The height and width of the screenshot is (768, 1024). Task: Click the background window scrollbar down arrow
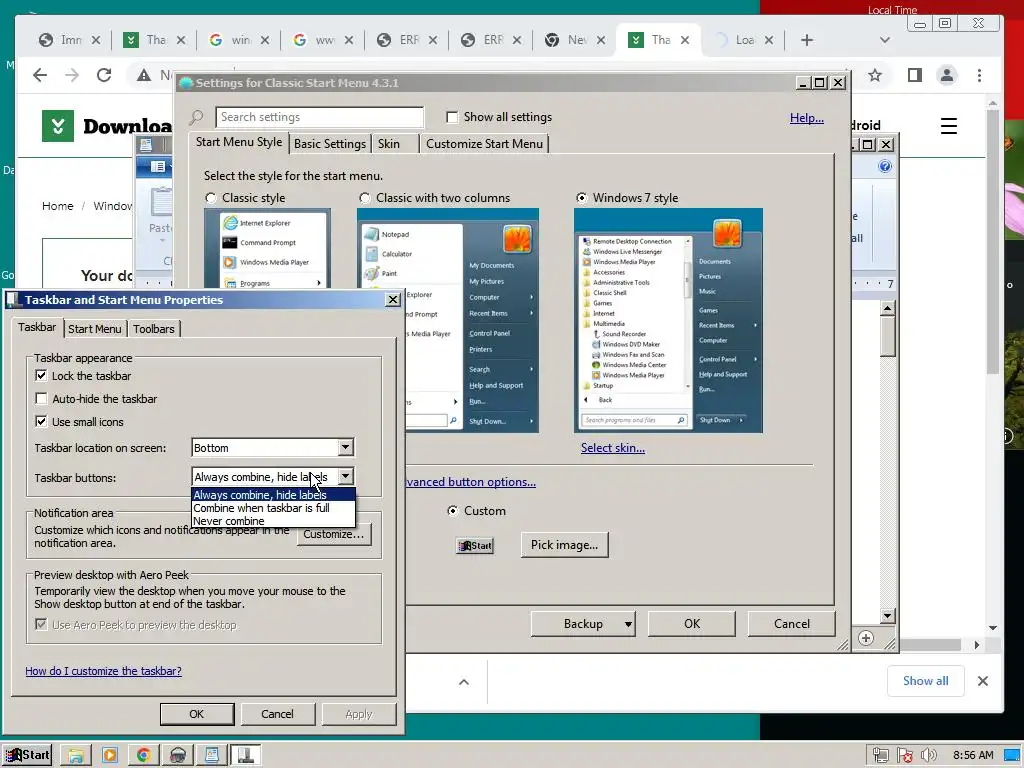coord(887,615)
